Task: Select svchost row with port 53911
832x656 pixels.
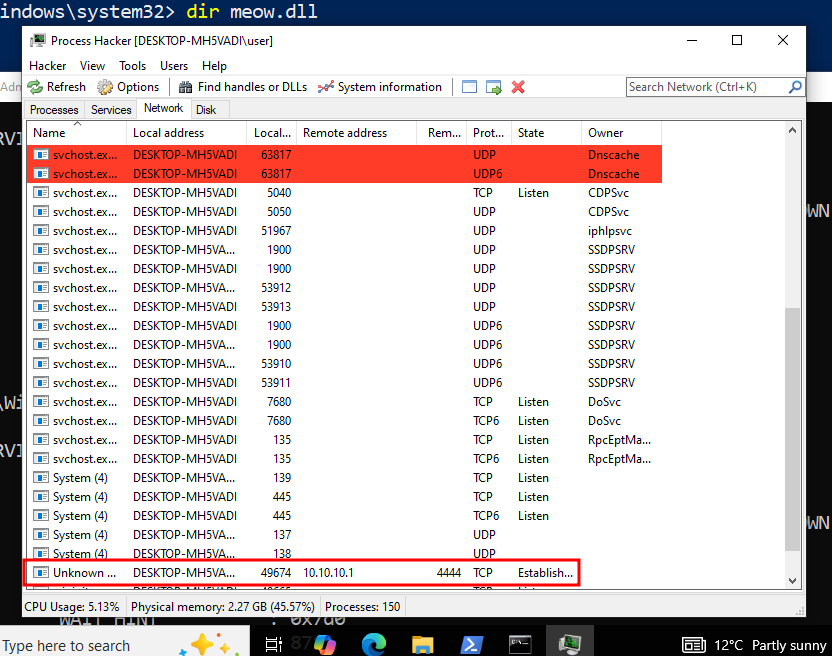Action: (x=344, y=383)
